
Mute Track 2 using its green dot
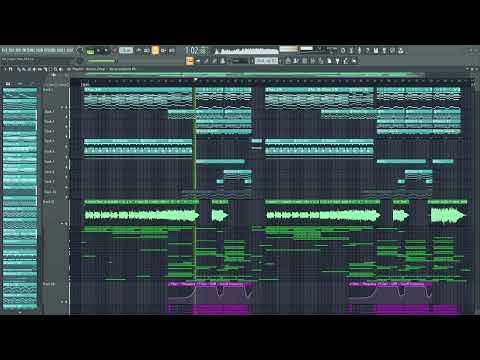[x=66, y=117]
